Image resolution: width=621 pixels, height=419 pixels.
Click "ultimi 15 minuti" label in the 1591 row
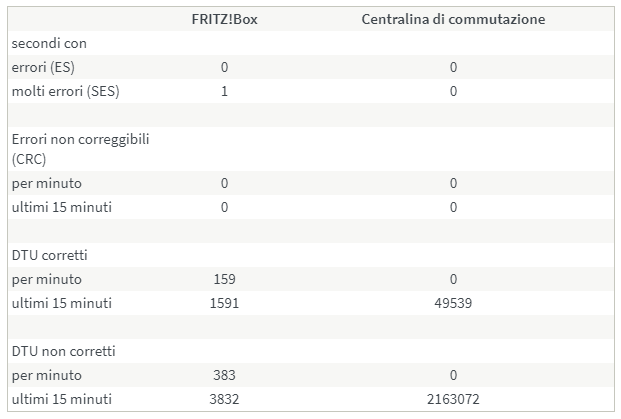[x=61, y=303]
